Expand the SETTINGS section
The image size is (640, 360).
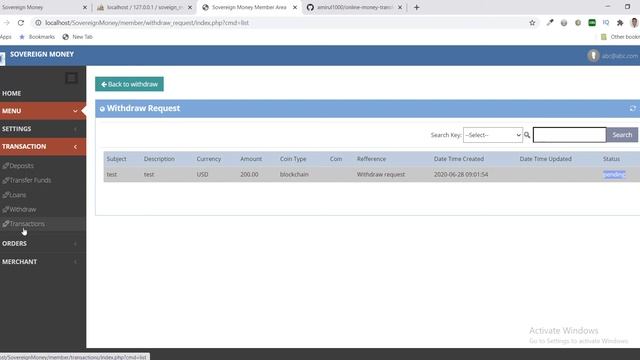[43, 129]
